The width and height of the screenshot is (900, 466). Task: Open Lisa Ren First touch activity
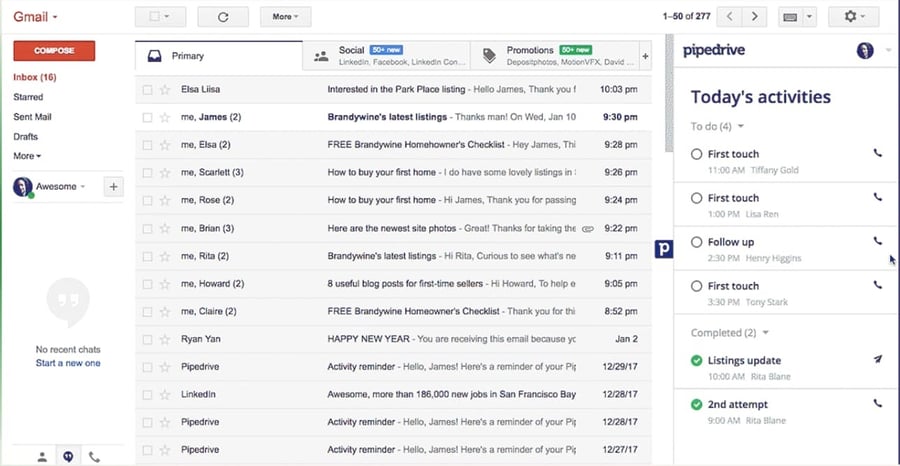pyautogui.click(x=785, y=205)
